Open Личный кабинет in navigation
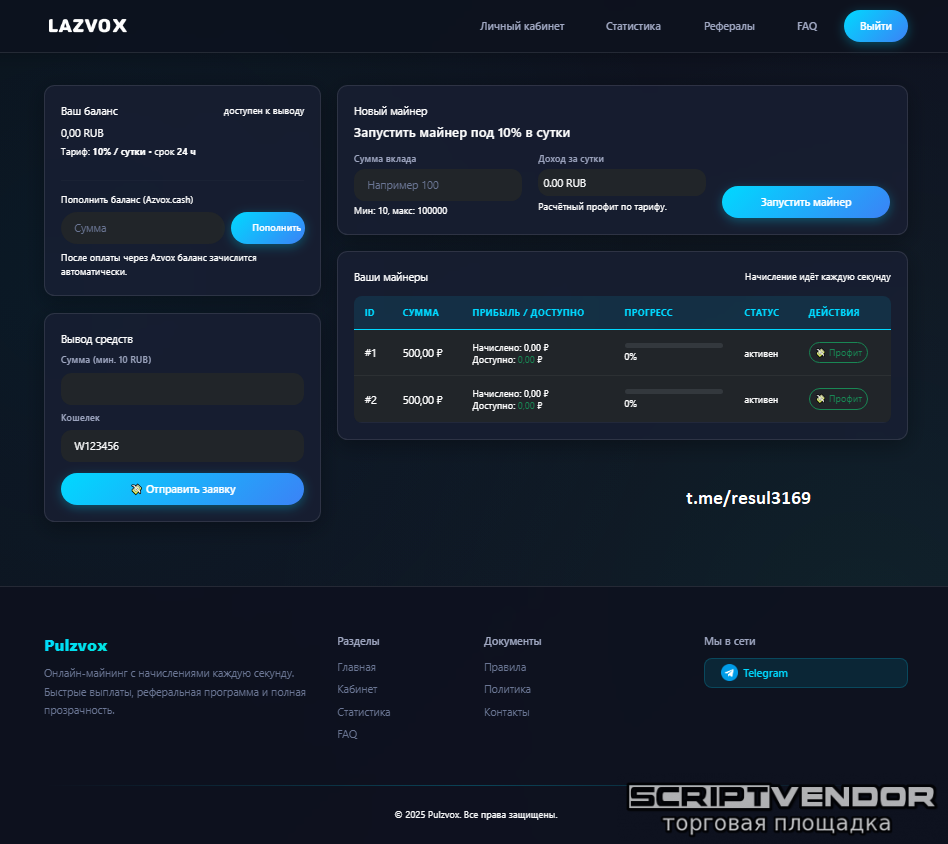 point(522,26)
